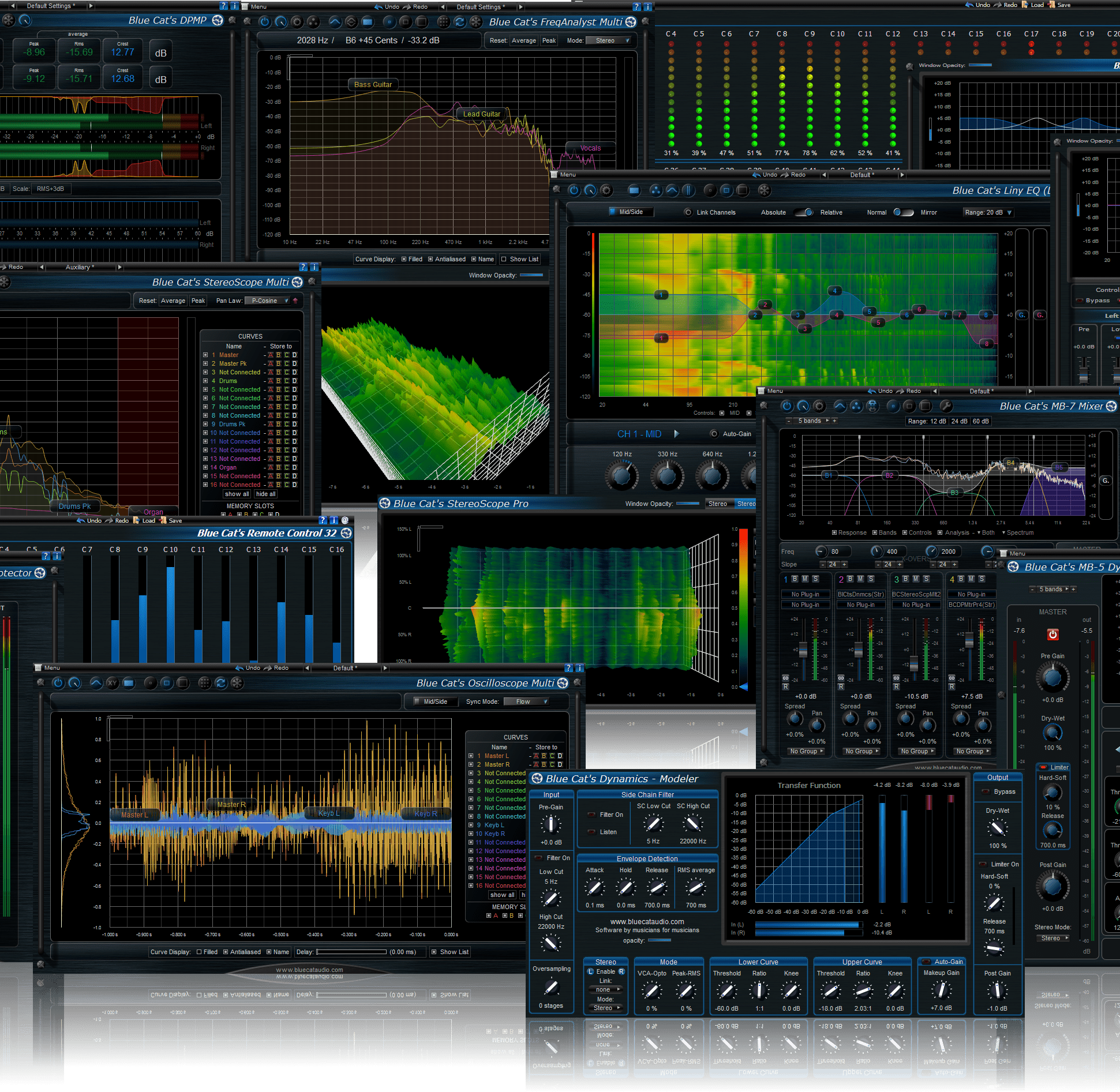
Task: Open MB-7 Mixer Menu
Action: (x=771, y=391)
